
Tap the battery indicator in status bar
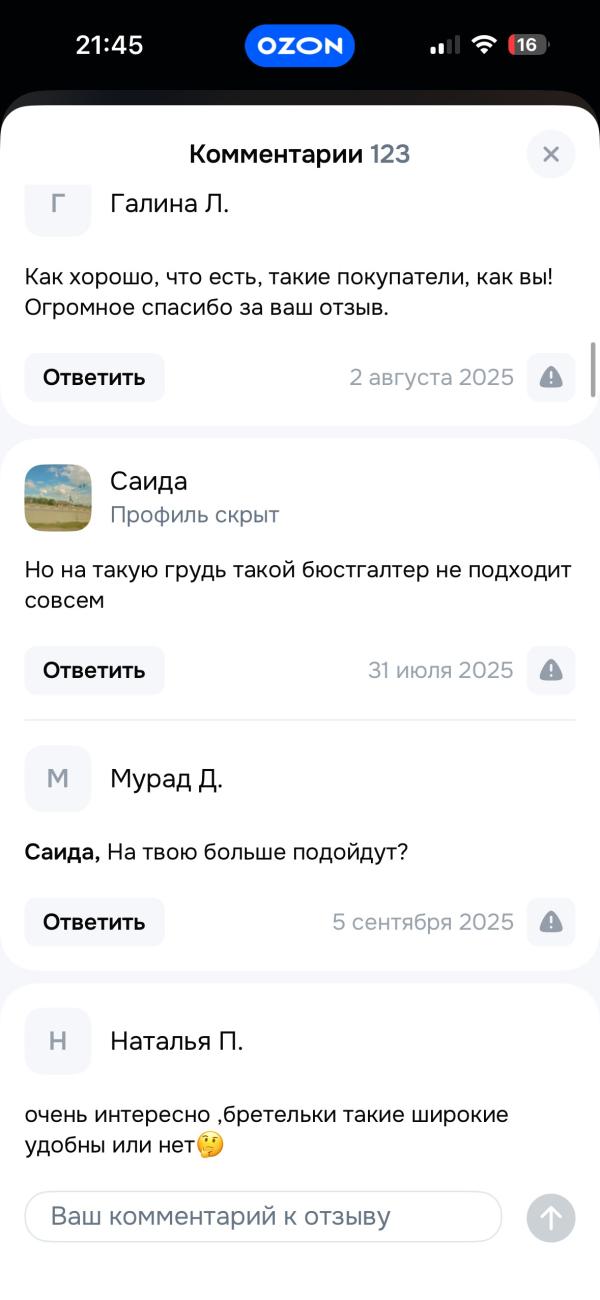point(526,45)
